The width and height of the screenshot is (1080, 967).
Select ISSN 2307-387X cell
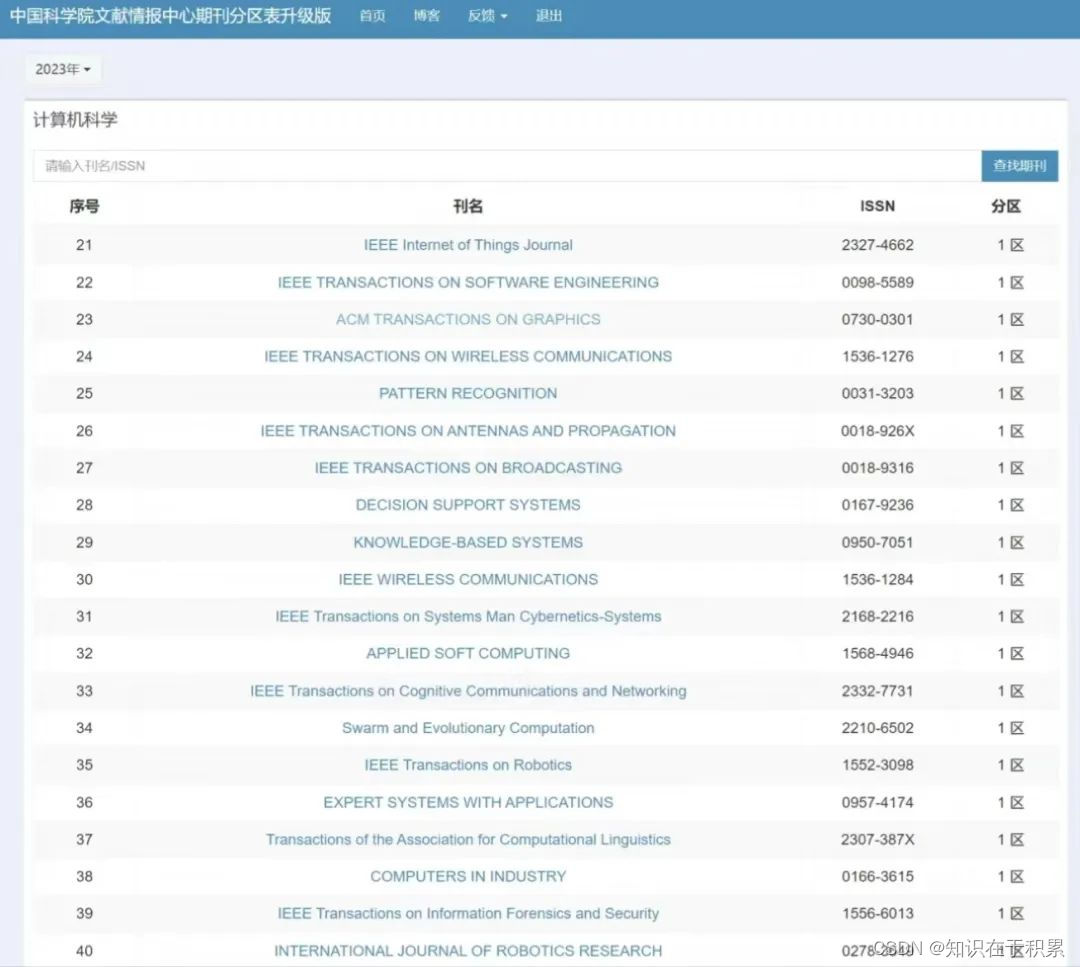[878, 840]
